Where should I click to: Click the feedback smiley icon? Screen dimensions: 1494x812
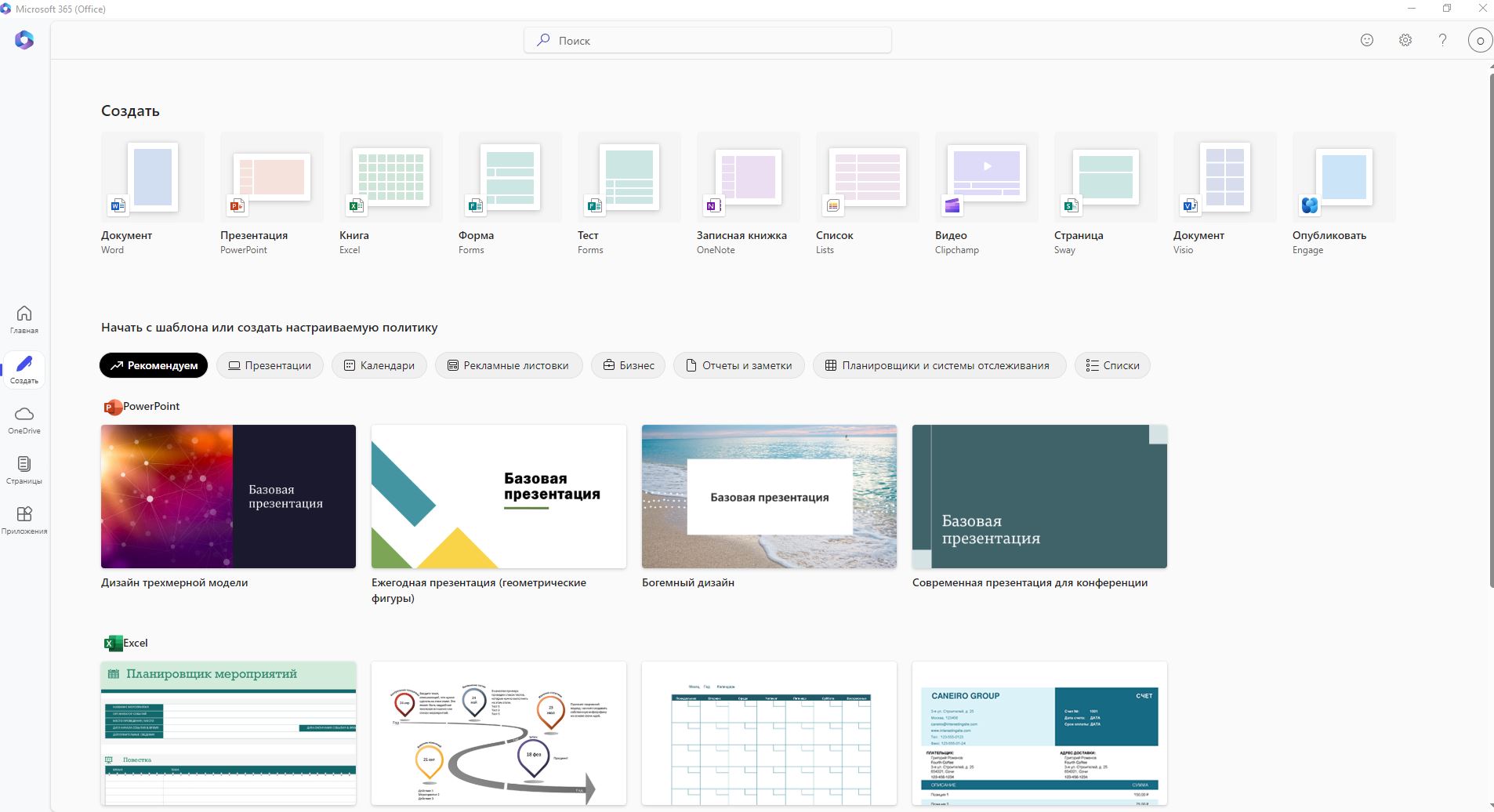pyautogui.click(x=1367, y=40)
